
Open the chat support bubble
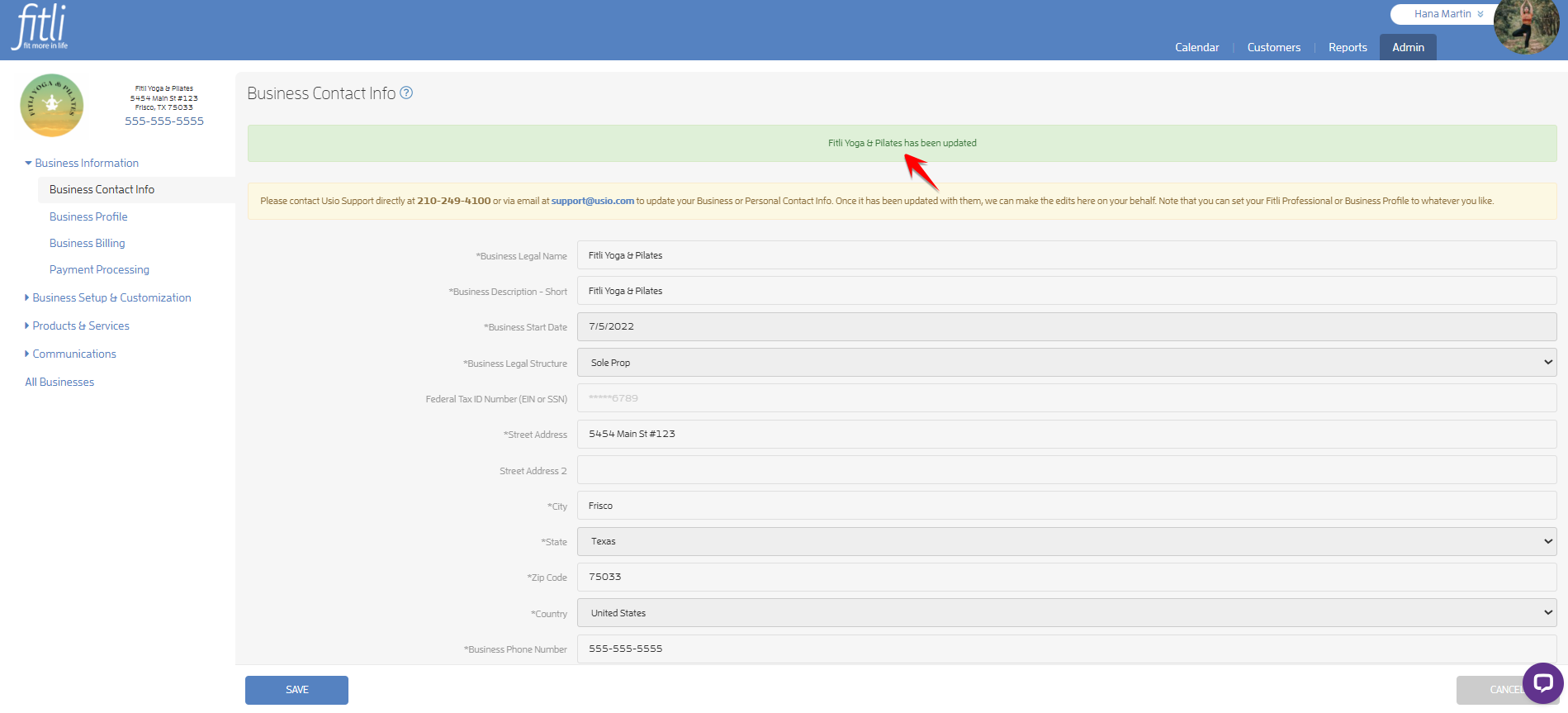pyautogui.click(x=1542, y=682)
